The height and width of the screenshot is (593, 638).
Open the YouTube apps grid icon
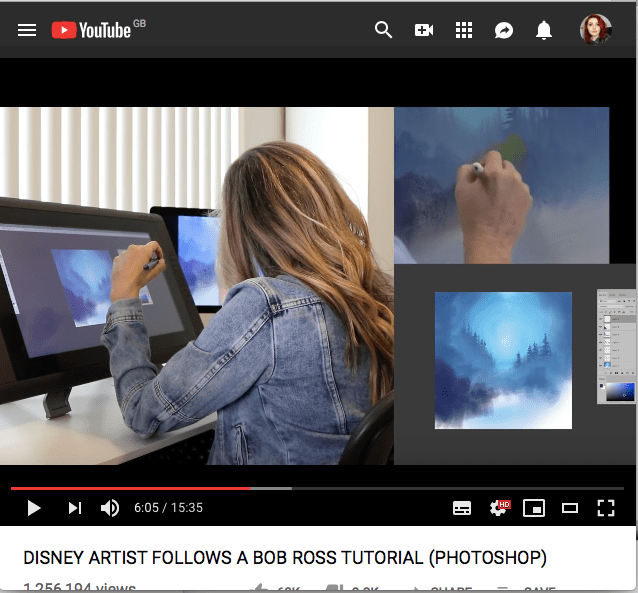464,30
